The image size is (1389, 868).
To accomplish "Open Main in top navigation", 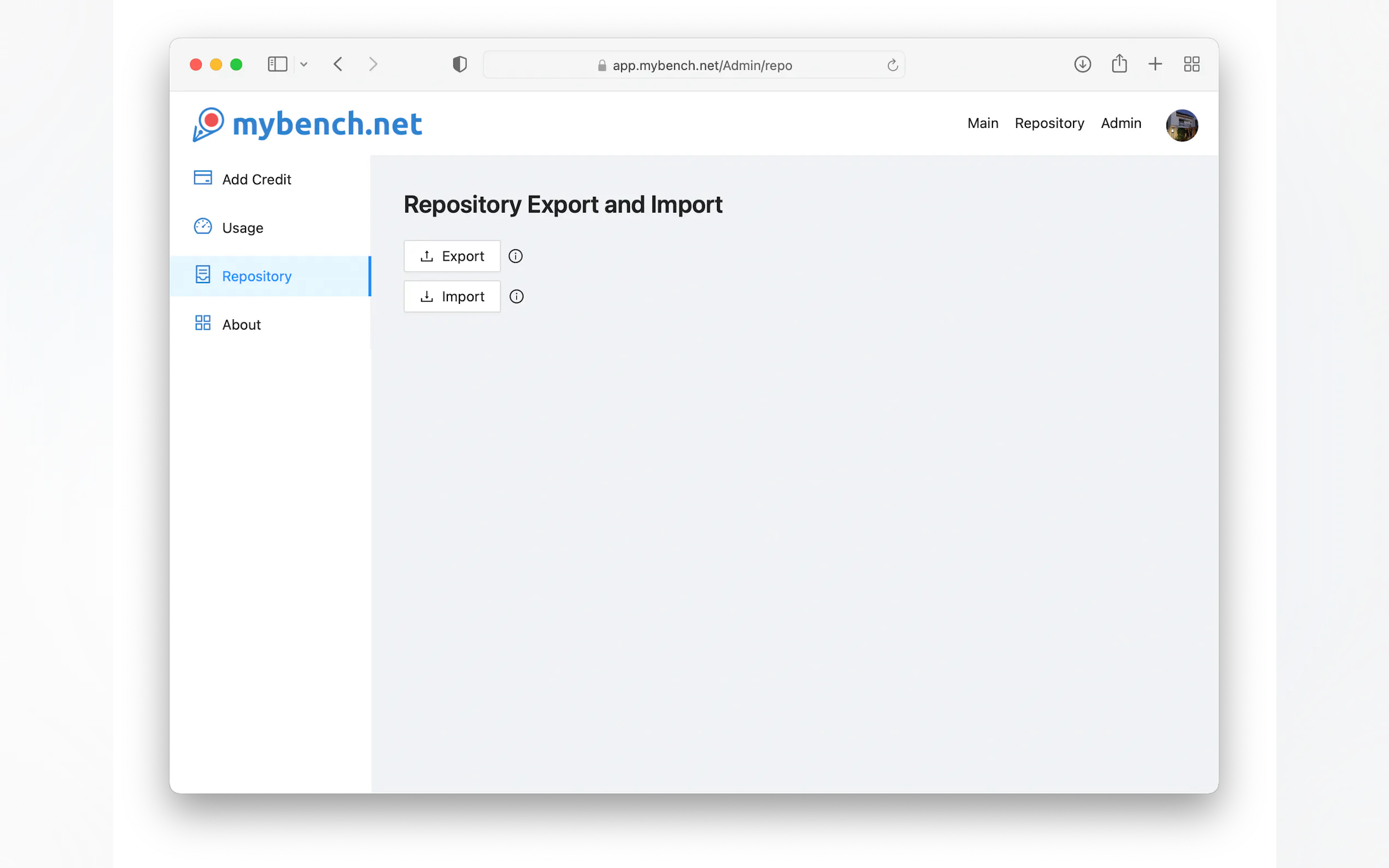I will 983,124.
